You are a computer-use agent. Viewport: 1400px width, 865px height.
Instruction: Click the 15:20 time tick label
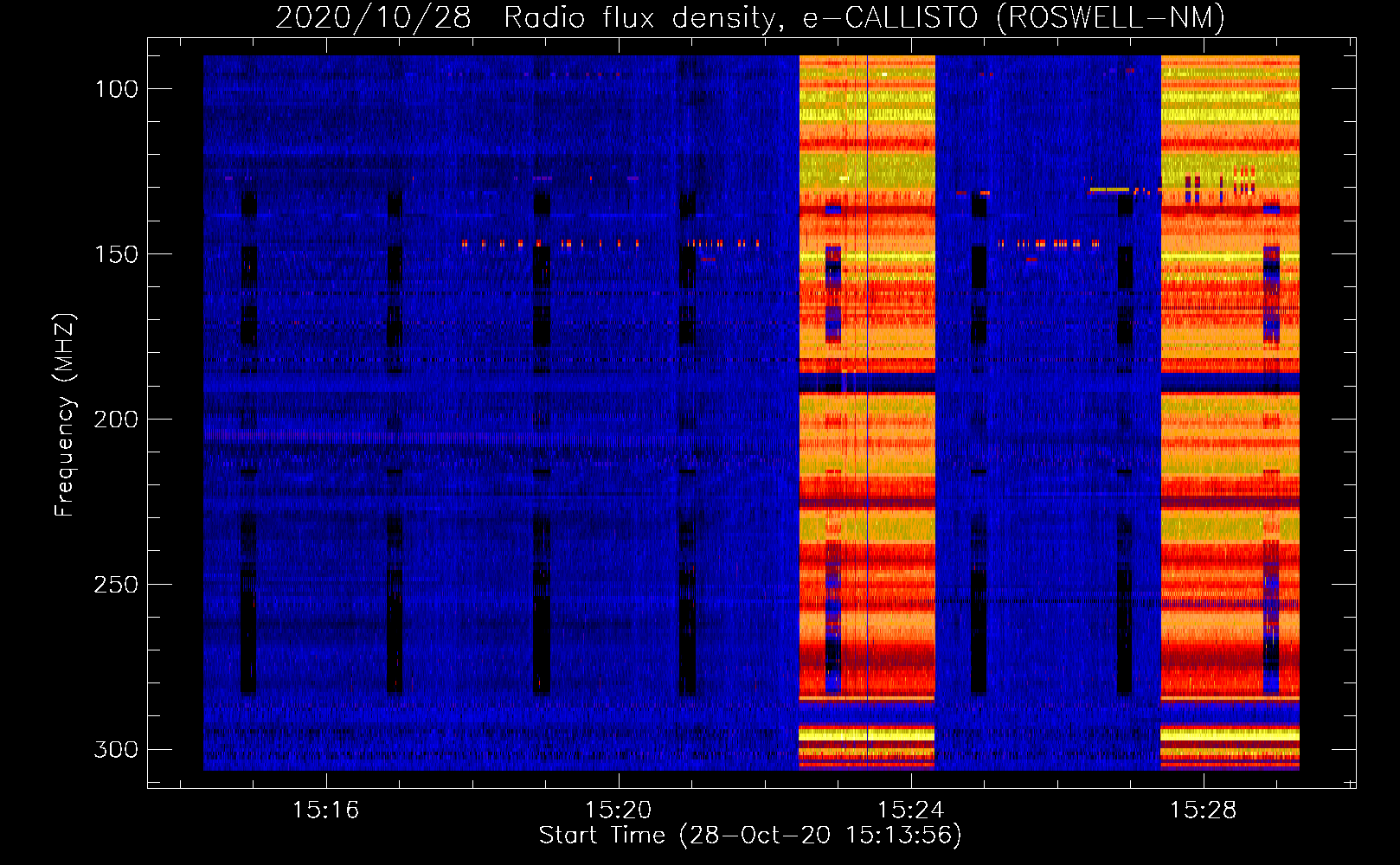pos(618,811)
